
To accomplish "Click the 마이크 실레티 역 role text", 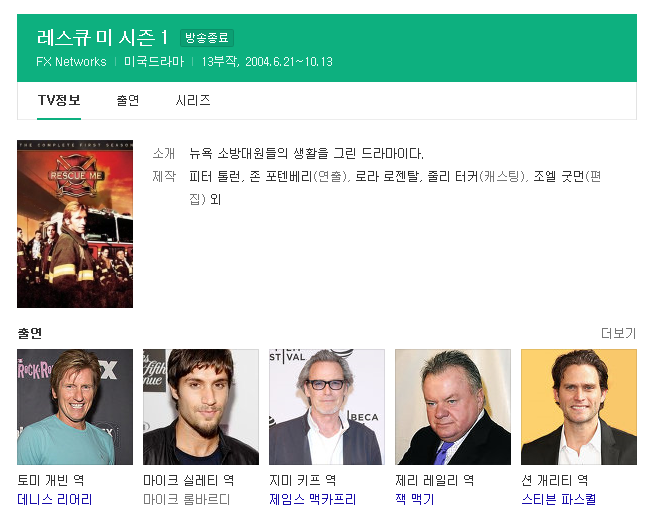I will click(189, 480).
